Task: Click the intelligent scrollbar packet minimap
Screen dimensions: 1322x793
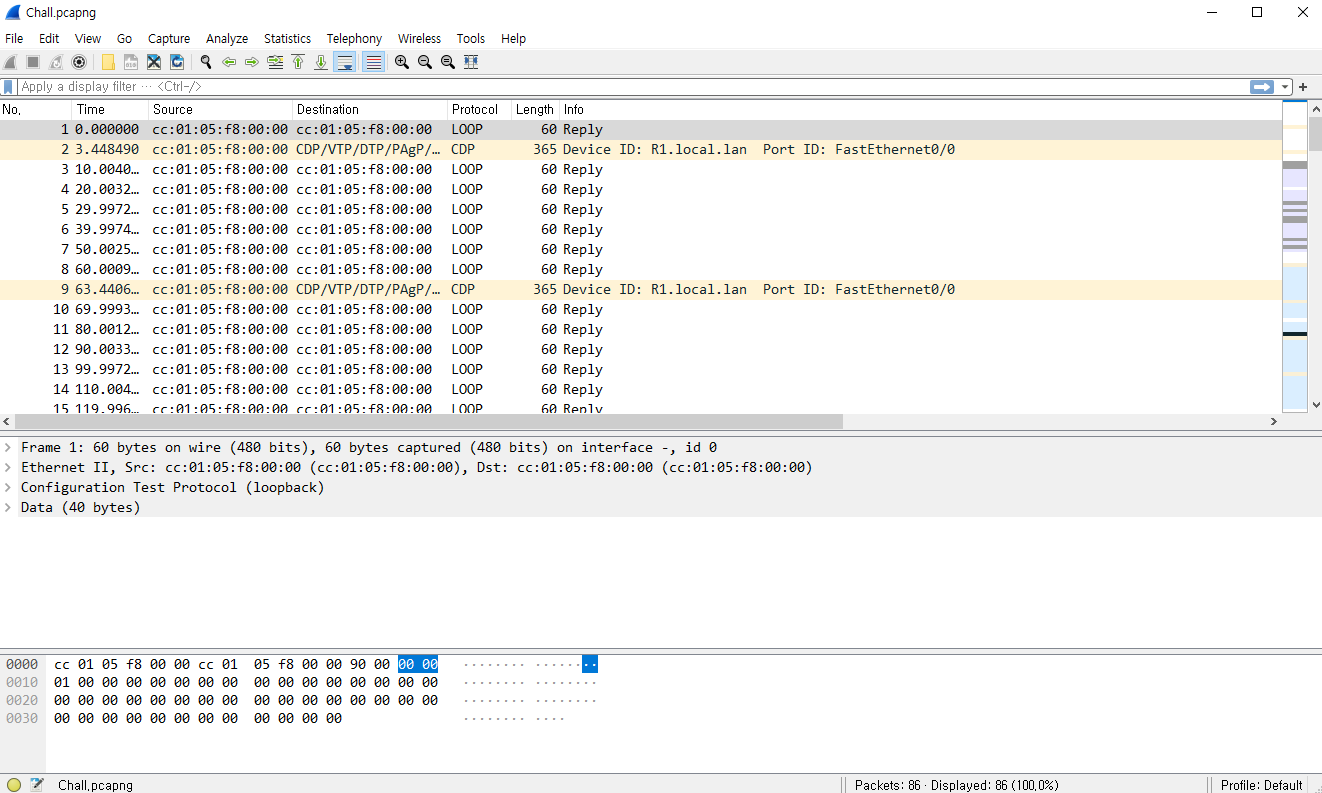Action: [x=1295, y=256]
